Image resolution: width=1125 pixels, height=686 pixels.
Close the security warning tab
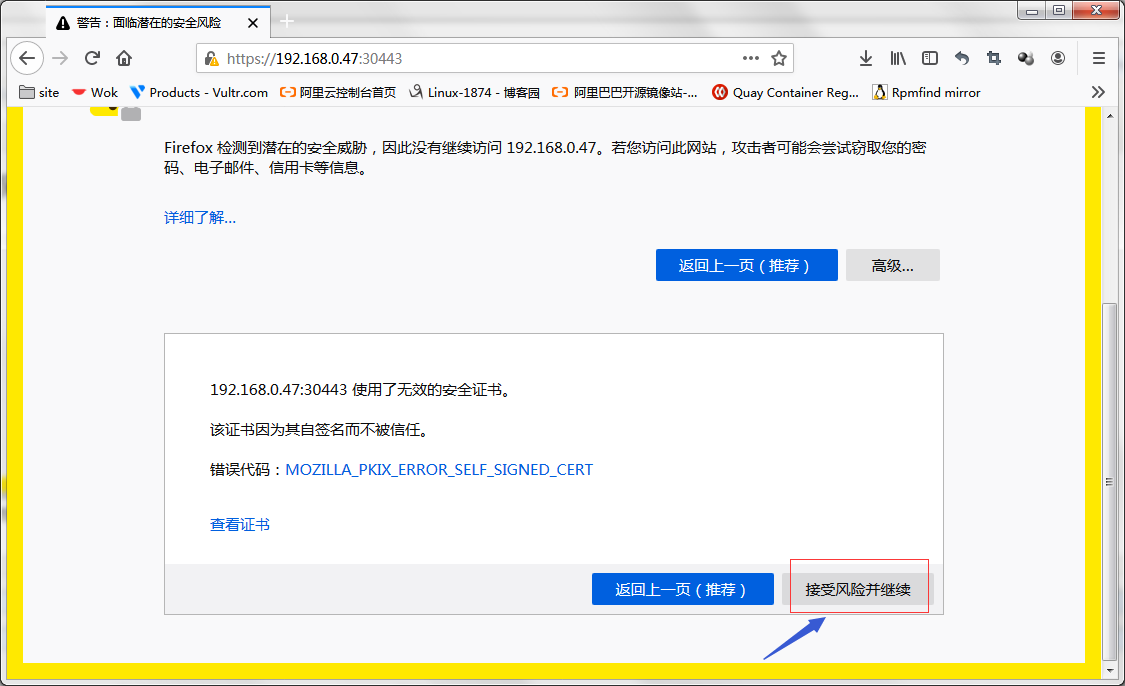[253, 23]
